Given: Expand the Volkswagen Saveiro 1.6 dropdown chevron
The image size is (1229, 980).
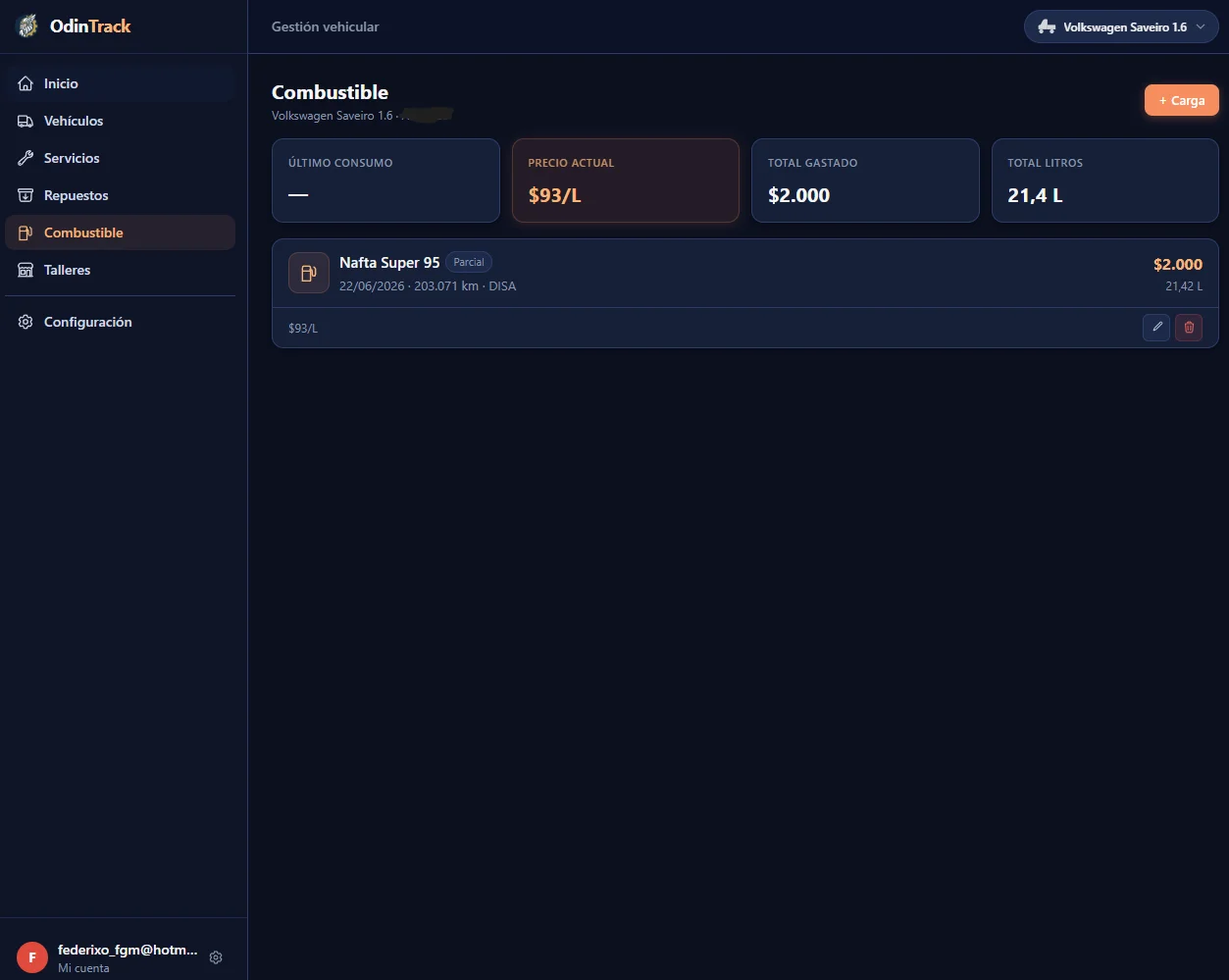Looking at the screenshot, I should (x=1201, y=27).
